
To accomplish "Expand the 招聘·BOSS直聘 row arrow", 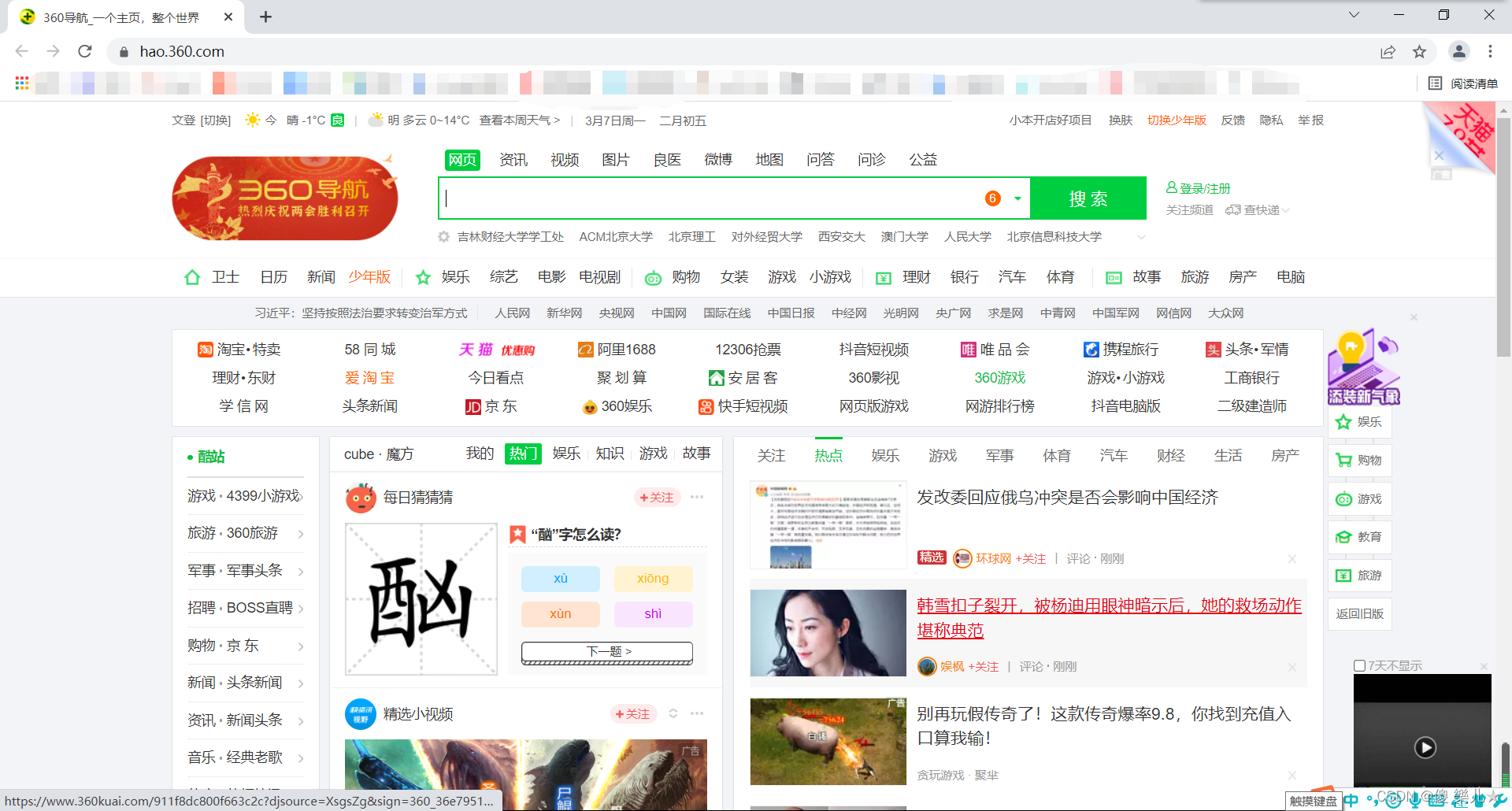I will 301,609.
